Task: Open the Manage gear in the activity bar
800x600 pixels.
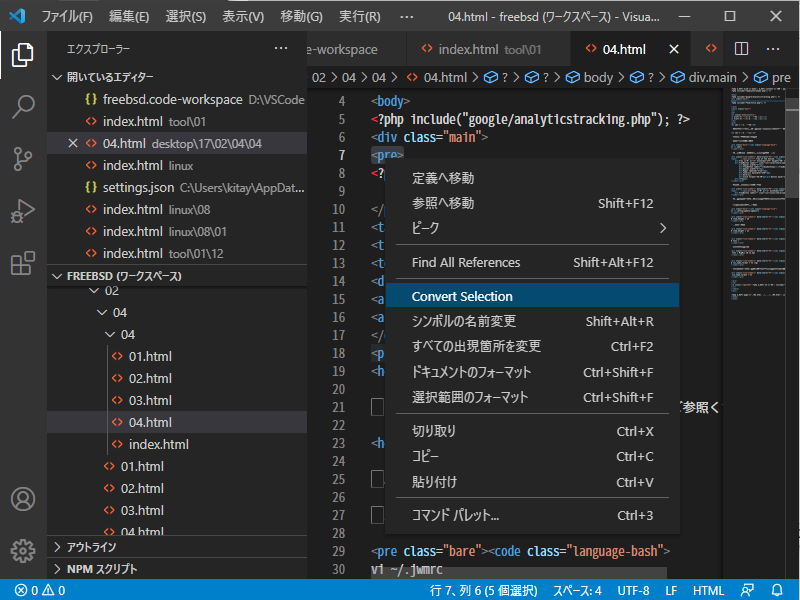Action: pyautogui.click(x=23, y=551)
